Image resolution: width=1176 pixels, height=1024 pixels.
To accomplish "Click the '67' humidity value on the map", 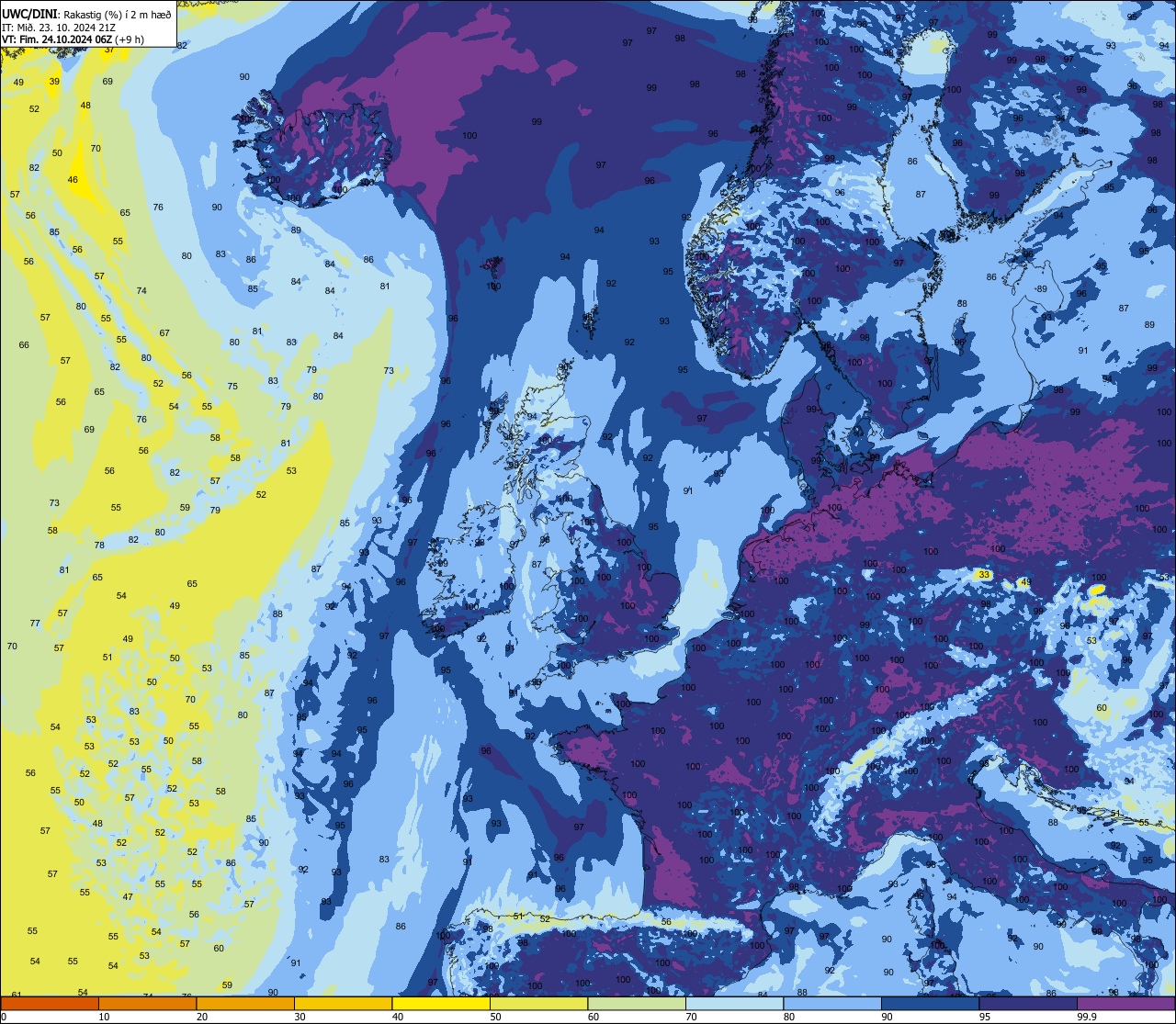I will tap(164, 333).
